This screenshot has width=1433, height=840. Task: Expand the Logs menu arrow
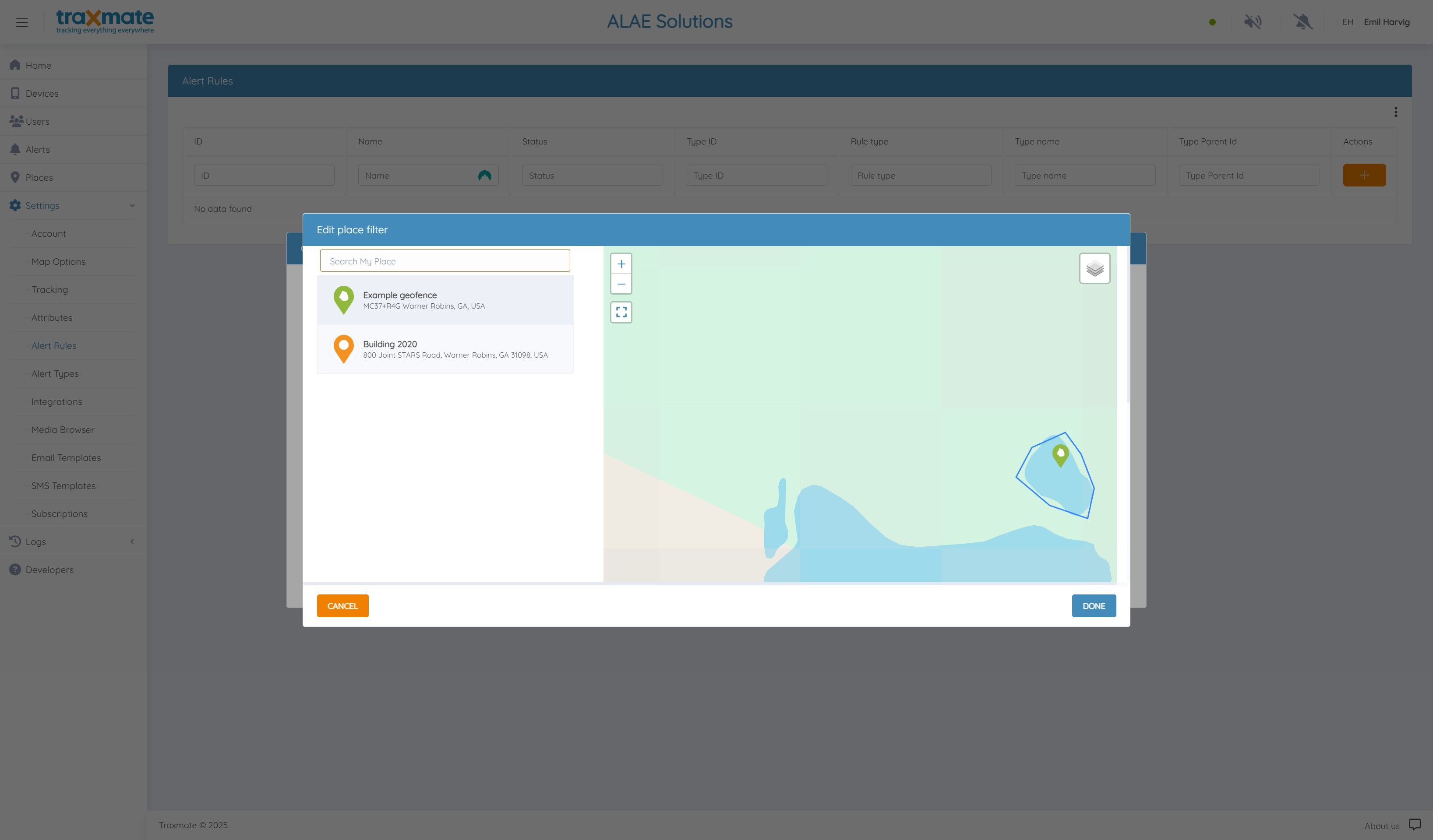(x=132, y=541)
